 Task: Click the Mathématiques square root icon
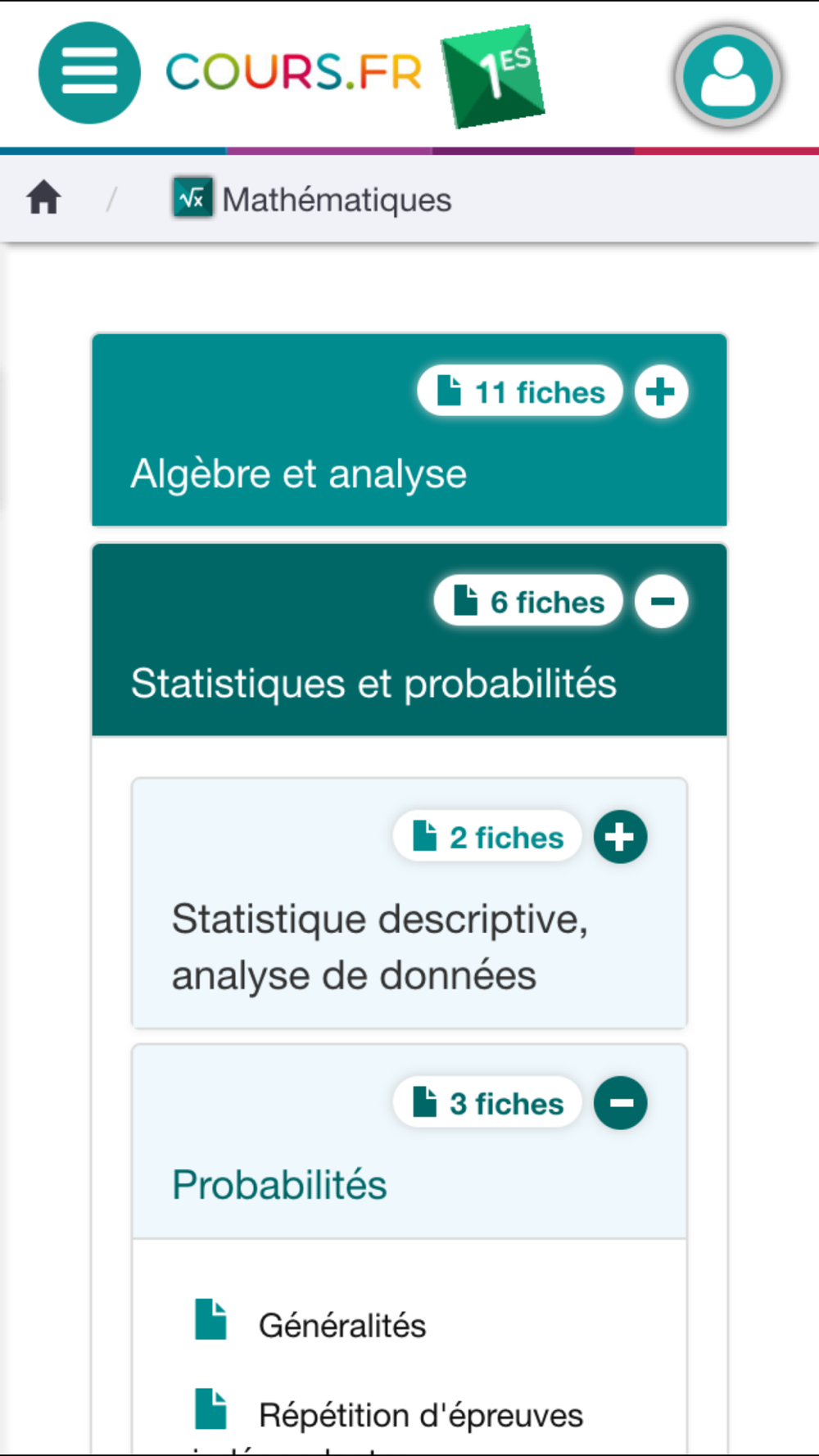pyautogui.click(x=192, y=197)
